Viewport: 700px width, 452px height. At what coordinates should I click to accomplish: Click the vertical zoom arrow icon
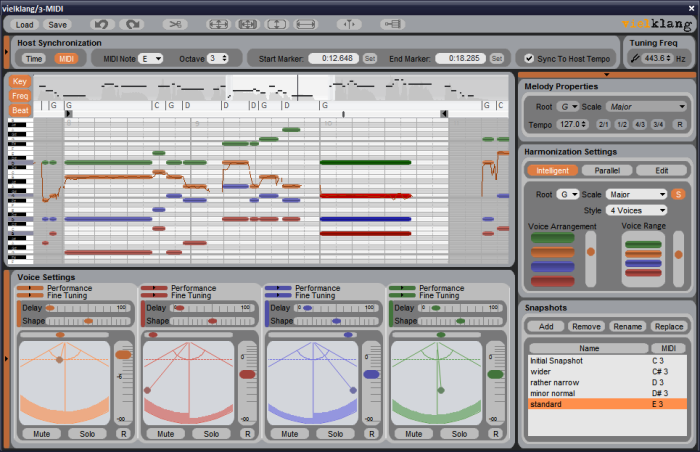click(277, 24)
